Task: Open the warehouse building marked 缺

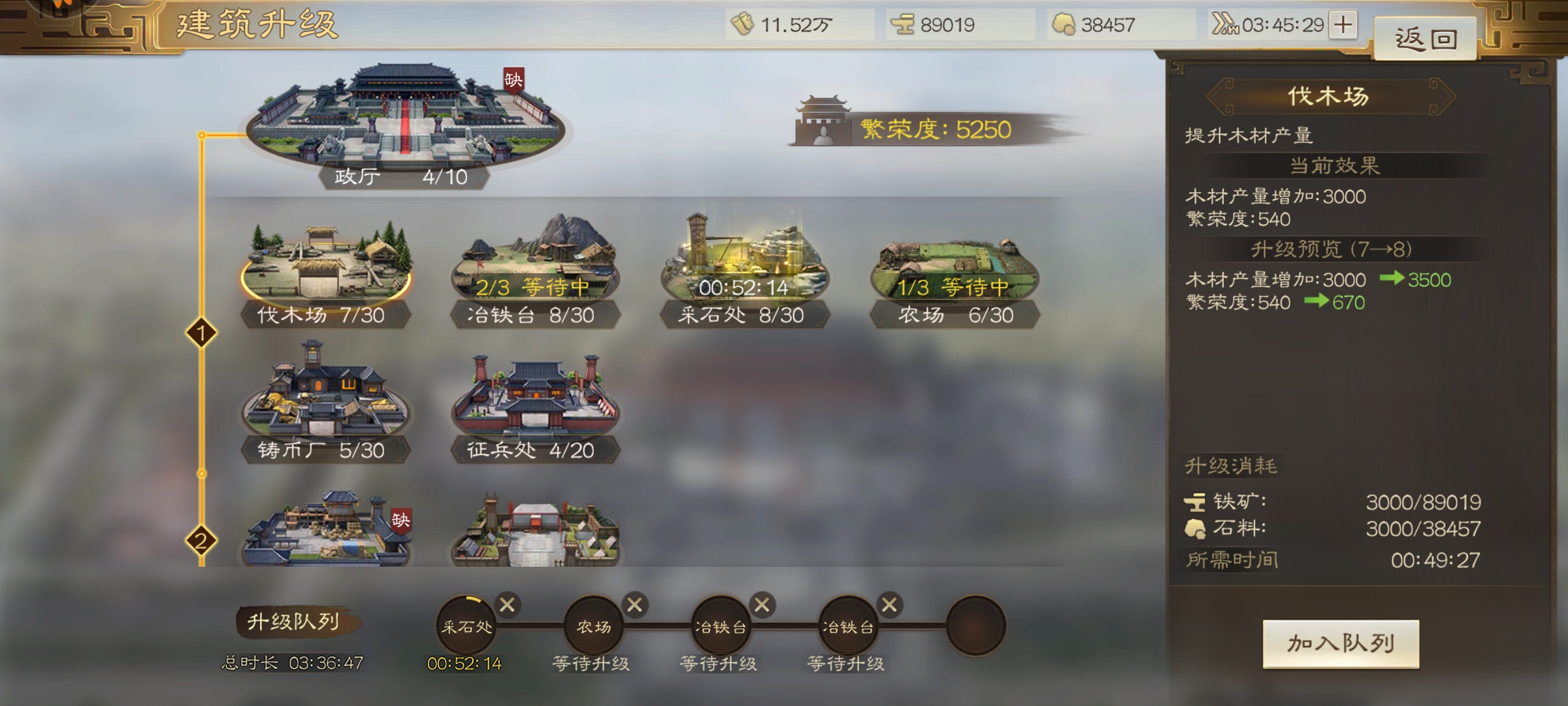Action: 327,529
